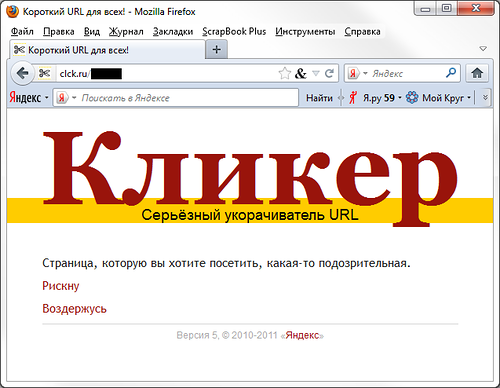Viewport: 500px width, 388px height.
Task: Click the Найти button
Action: [319, 98]
